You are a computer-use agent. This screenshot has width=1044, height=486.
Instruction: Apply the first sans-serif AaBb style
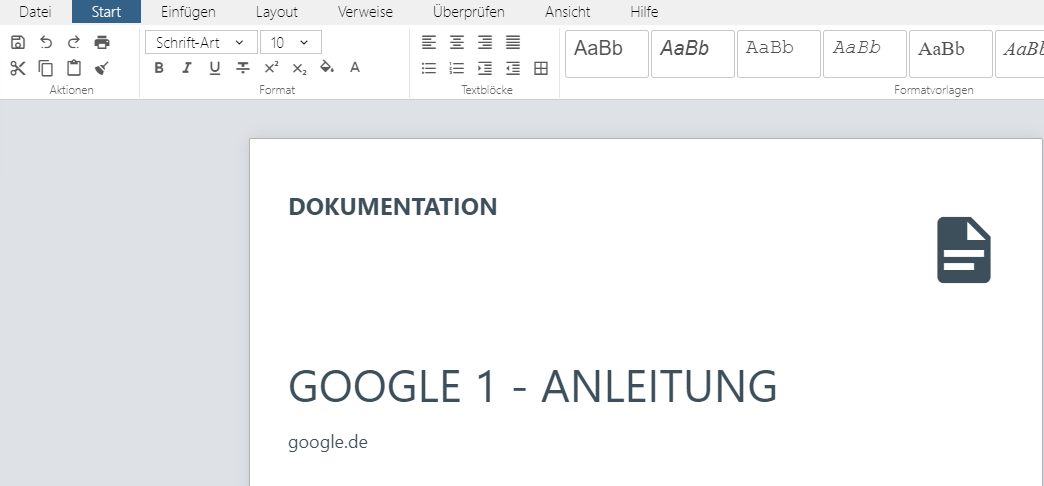(607, 54)
